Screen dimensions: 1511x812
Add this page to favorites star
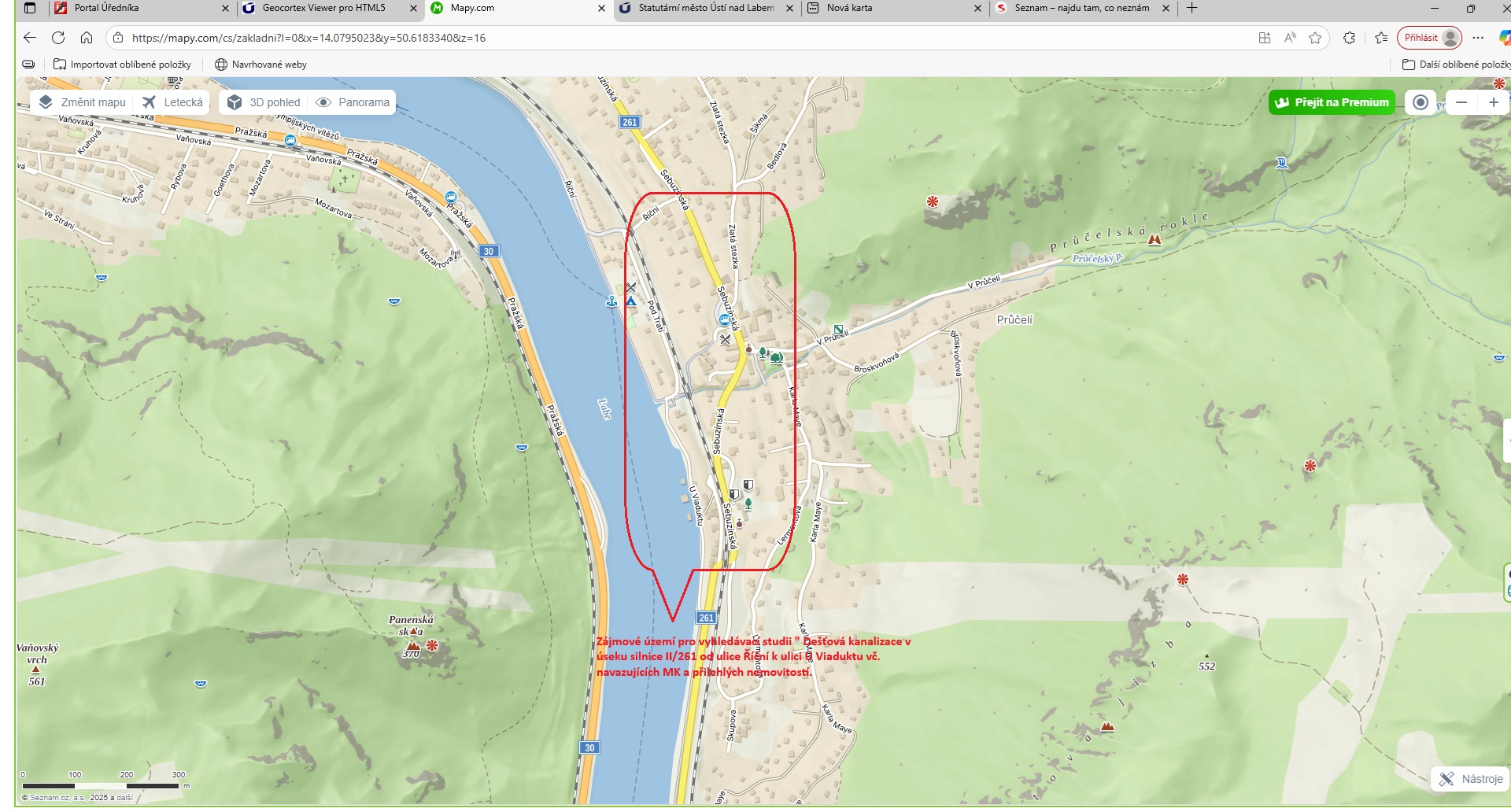coord(1315,38)
